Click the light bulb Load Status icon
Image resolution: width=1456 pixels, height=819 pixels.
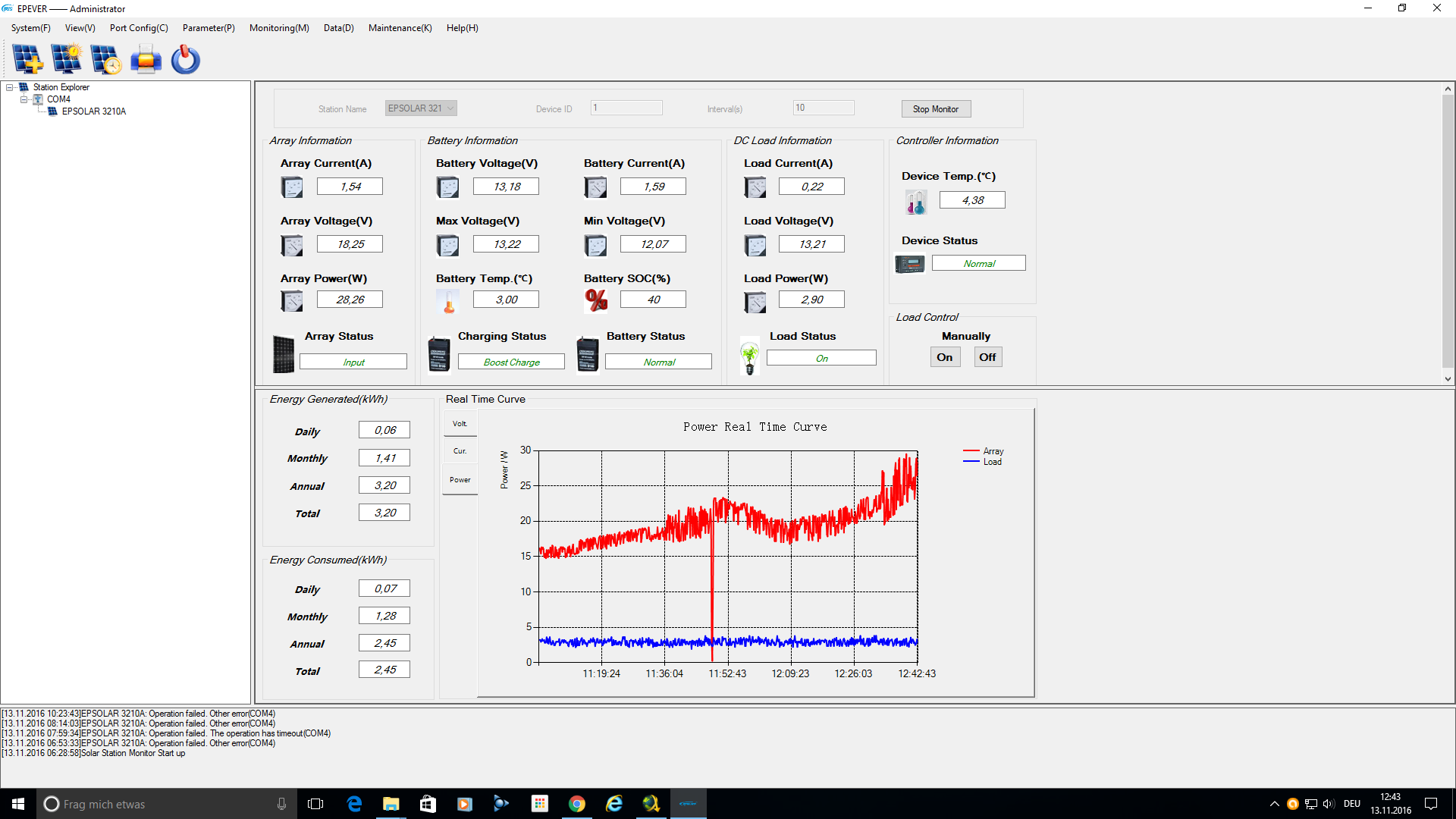tap(749, 356)
